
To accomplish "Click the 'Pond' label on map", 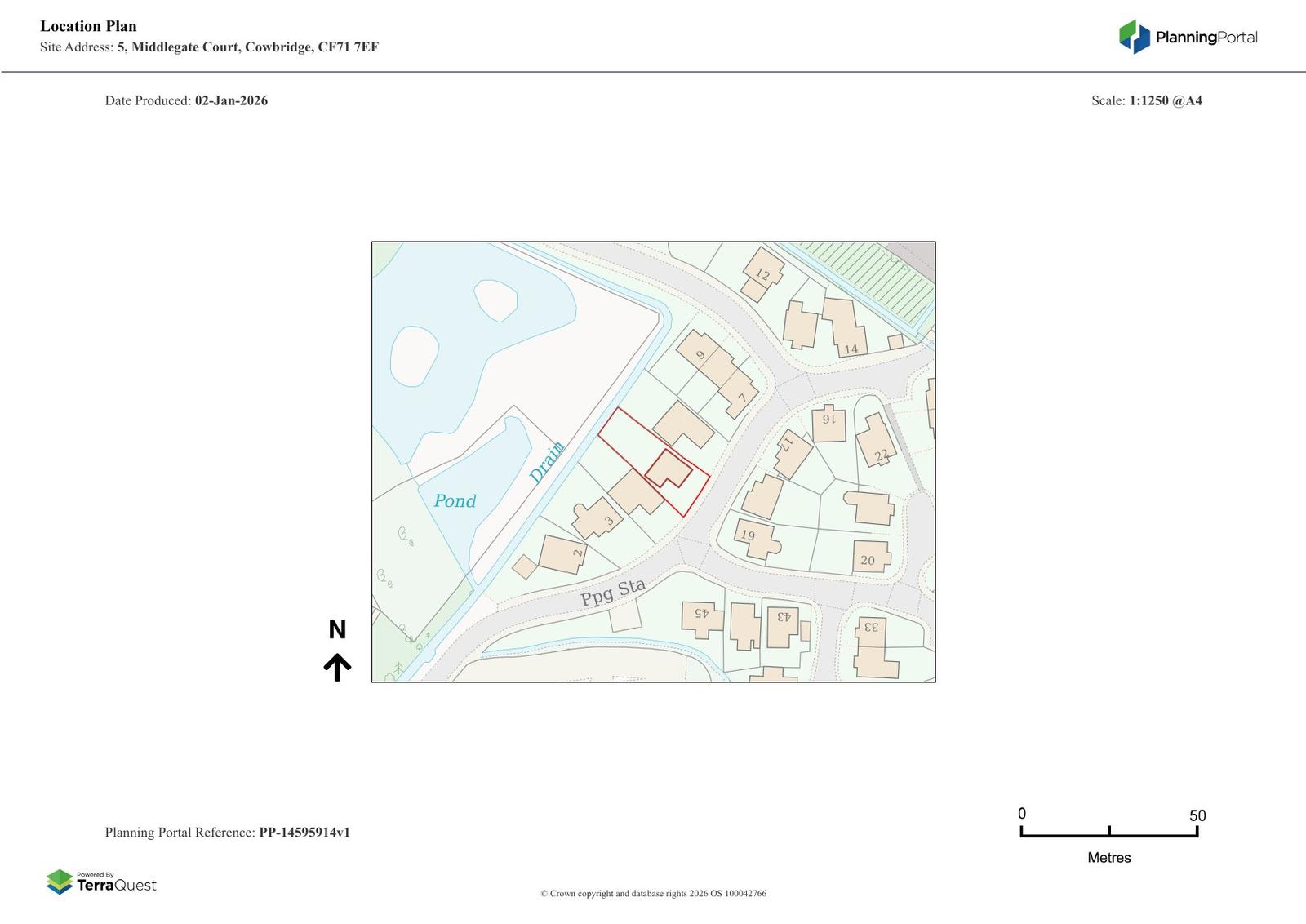I will 455,501.
